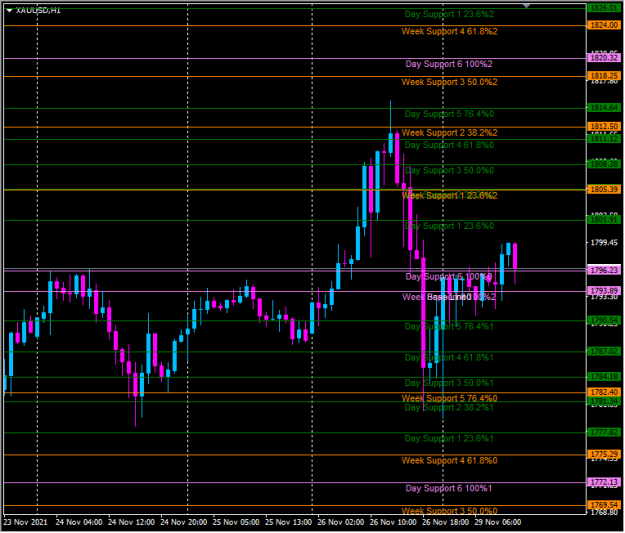Click the 24 Nov 20:00 time label
Viewport: 625px width, 533px height.
[184, 522]
